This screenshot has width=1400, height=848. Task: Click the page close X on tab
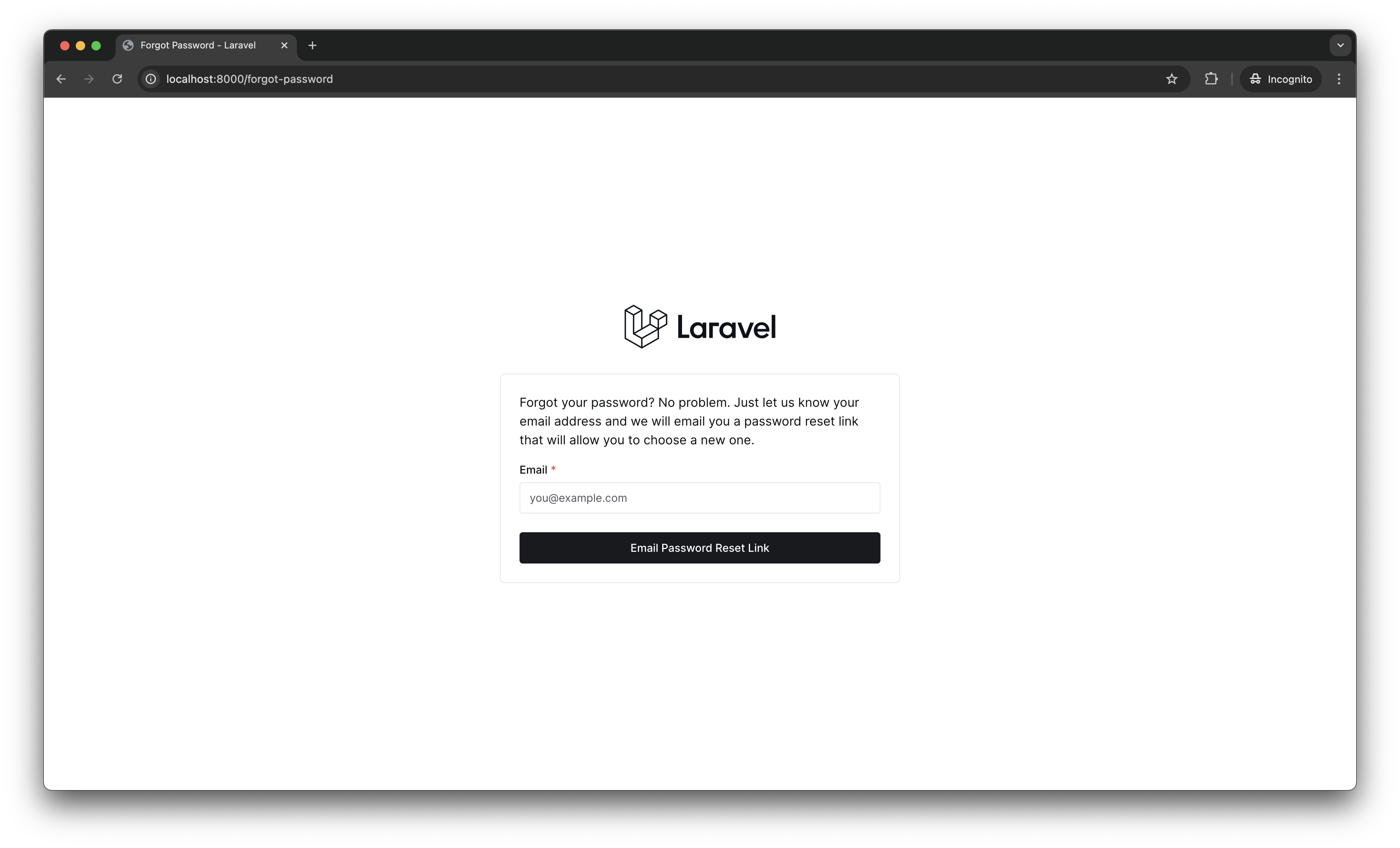[282, 45]
